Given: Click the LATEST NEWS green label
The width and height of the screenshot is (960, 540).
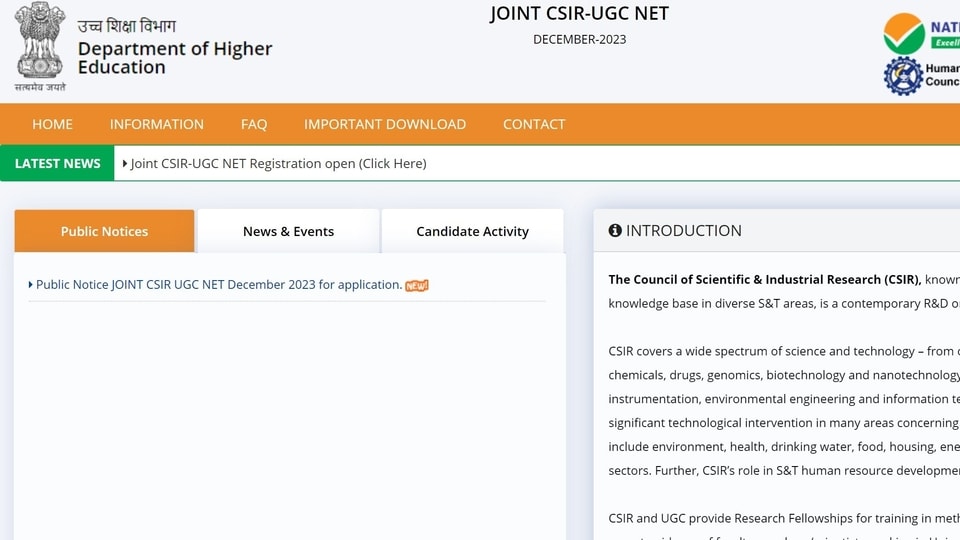Looking at the screenshot, I should coord(58,163).
